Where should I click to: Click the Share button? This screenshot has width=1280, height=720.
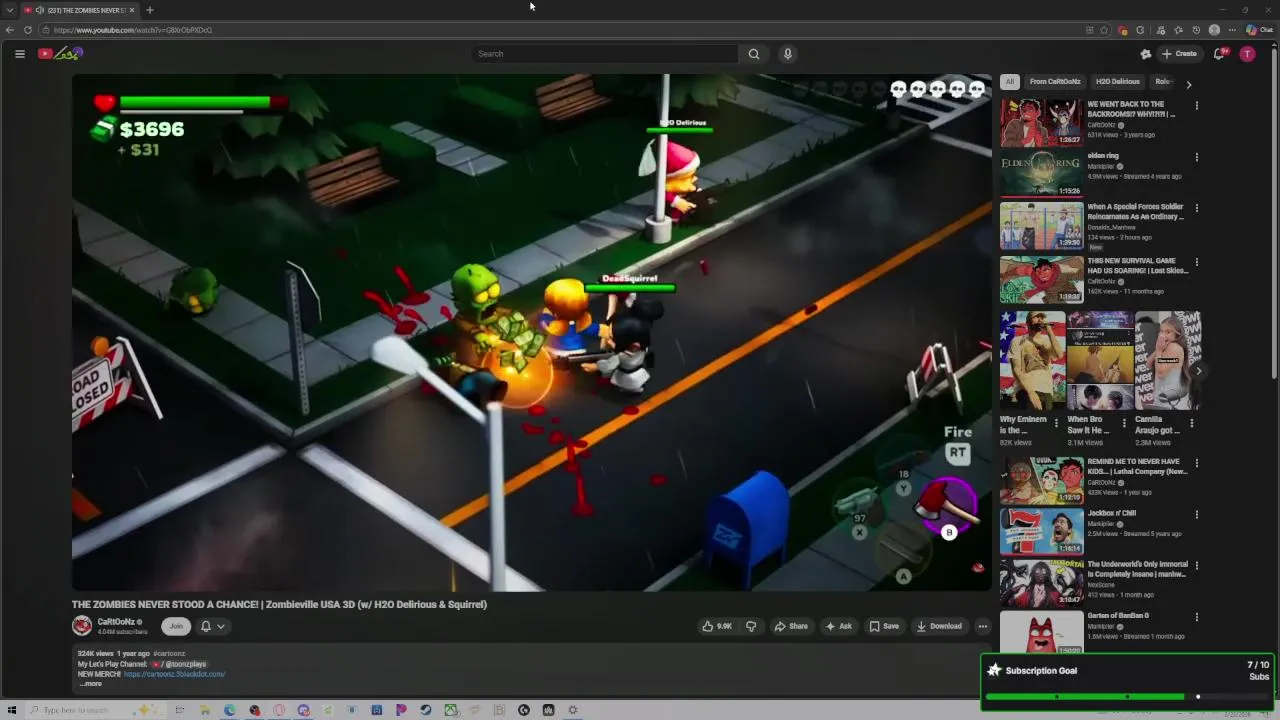click(791, 626)
